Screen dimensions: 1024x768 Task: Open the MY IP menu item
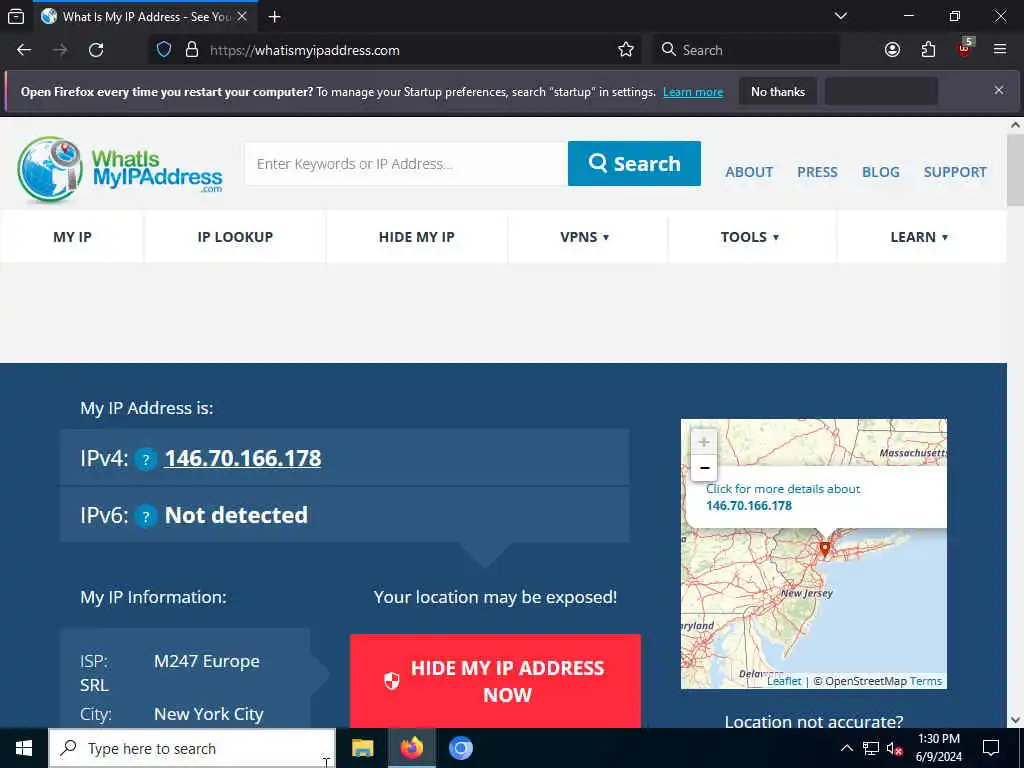[72, 237]
